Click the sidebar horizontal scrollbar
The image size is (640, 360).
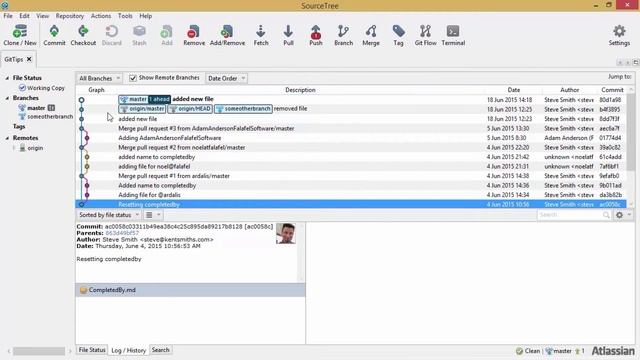tap(39, 351)
